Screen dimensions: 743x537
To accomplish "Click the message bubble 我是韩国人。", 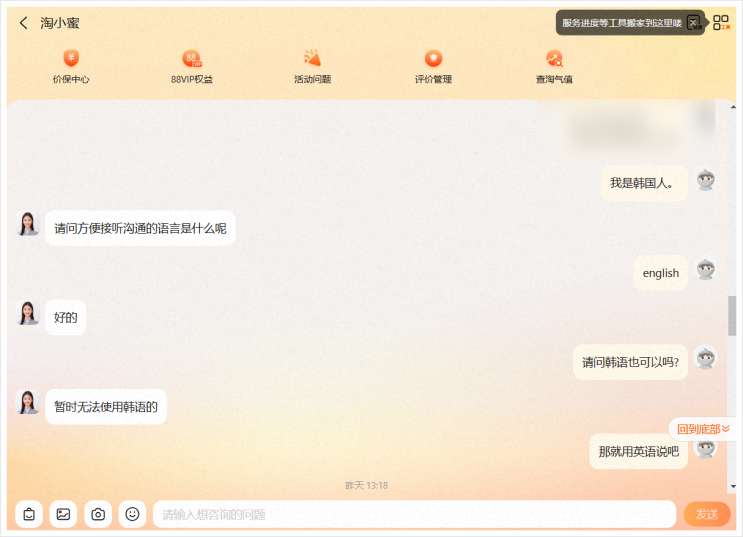I will pos(644,183).
